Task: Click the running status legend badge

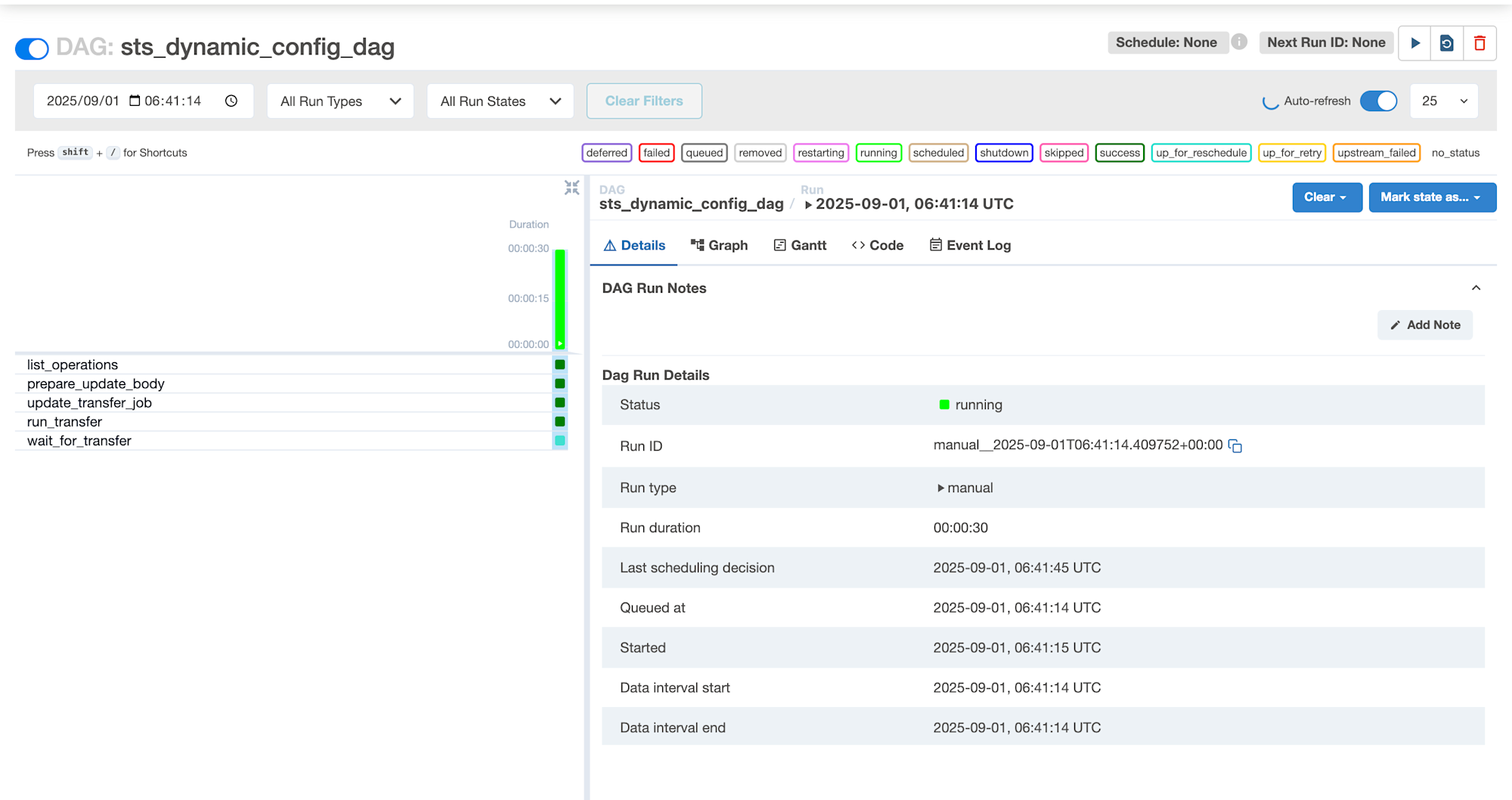Action: [878, 153]
